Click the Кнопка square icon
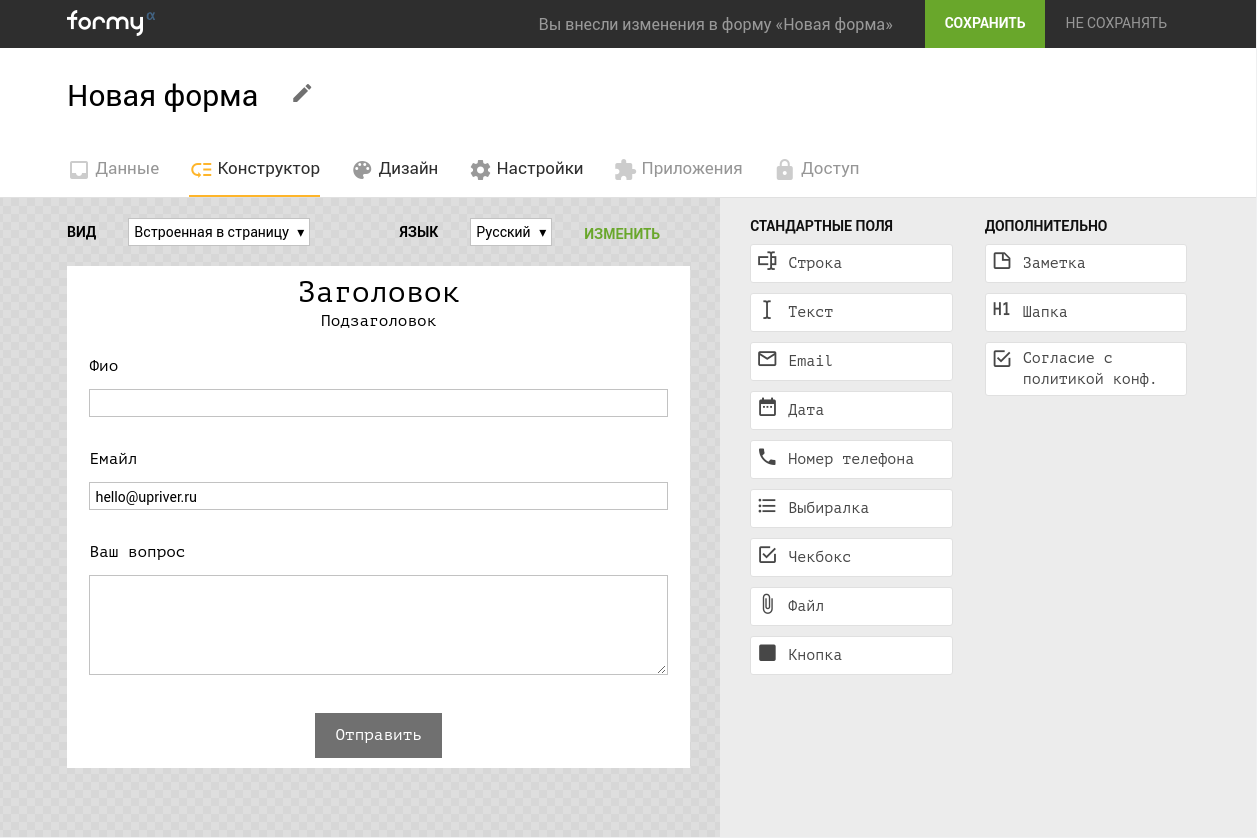Screen dimensions: 1257x838 [x=767, y=653]
